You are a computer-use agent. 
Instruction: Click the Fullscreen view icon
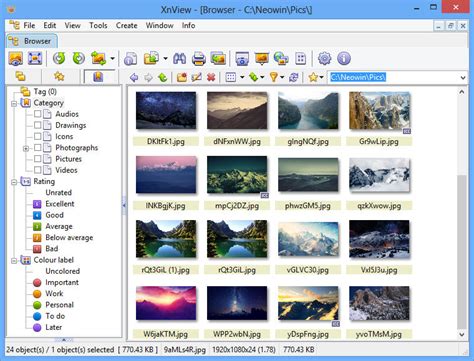35,59
